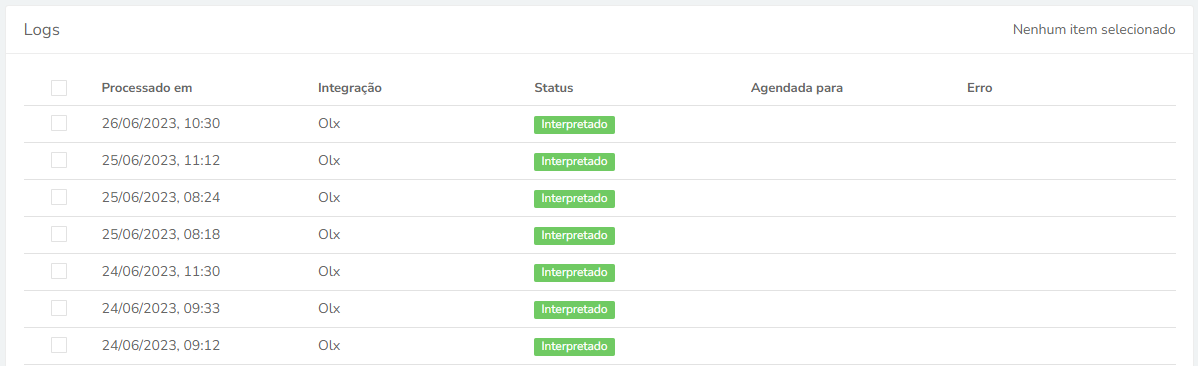Click the Interpretado badge for 25/06/2023, 08:24
Viewport: 1198px width, 366px height.
(x=575, y=199)
